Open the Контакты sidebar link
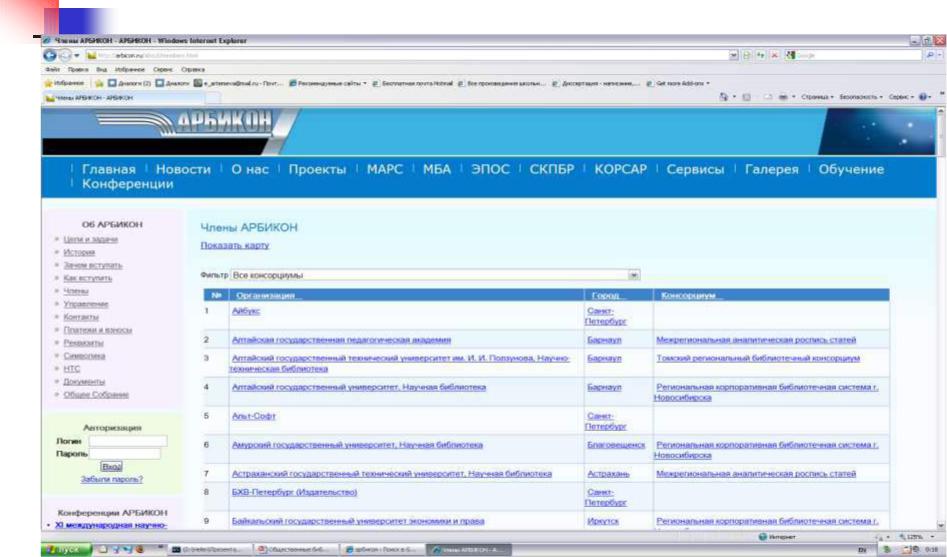 click(x=81, y=317)
